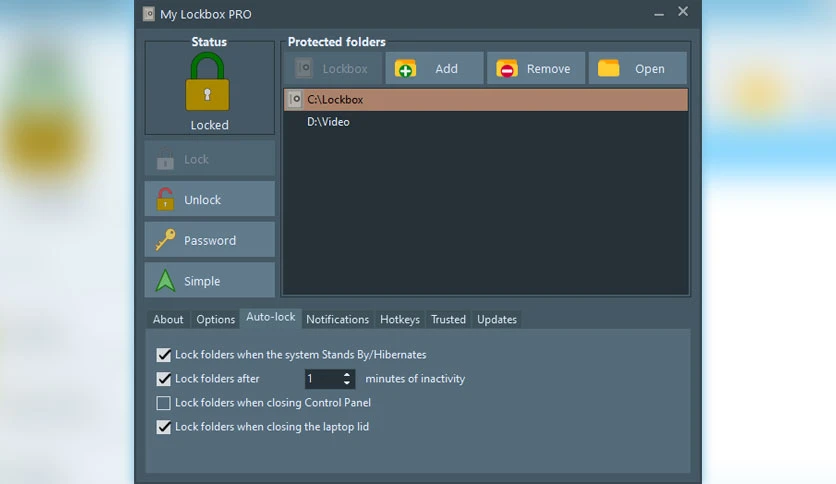Switch to the Options tab

click(215, 319)
